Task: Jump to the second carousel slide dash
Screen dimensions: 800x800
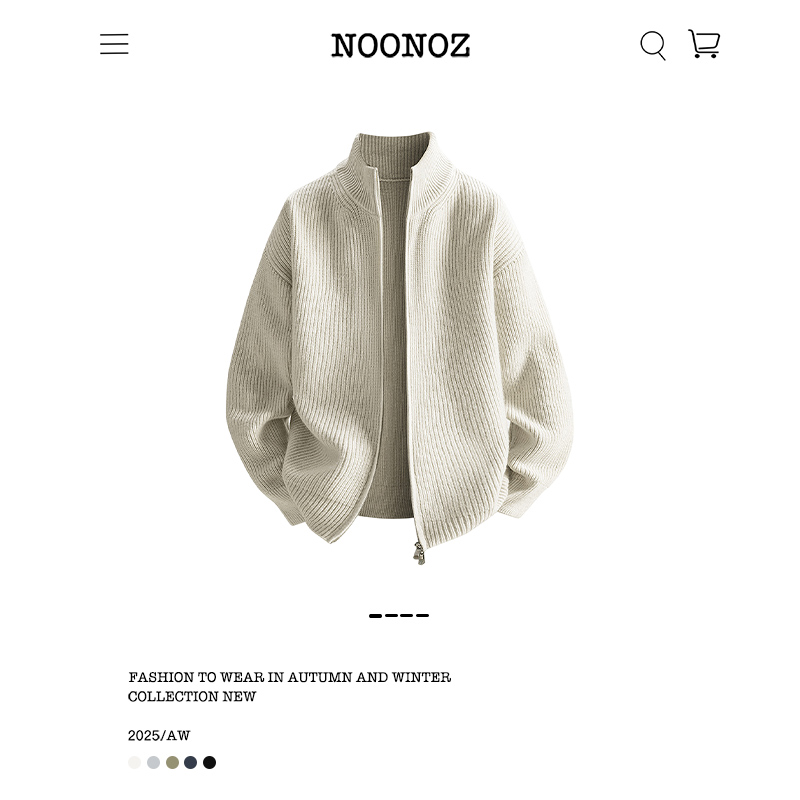Action: (391, 616)
